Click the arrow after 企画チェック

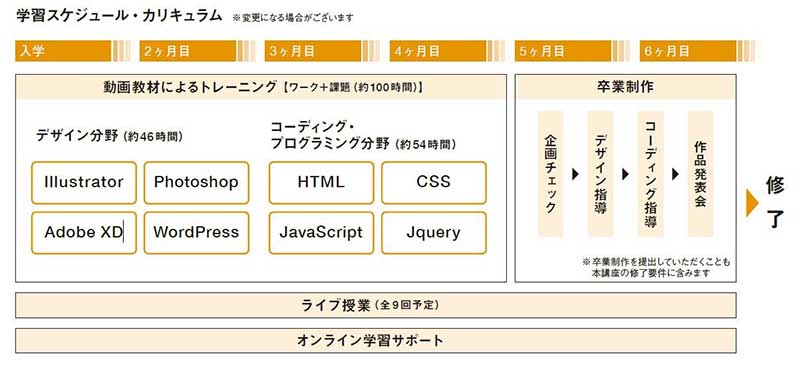click(576, 174)
